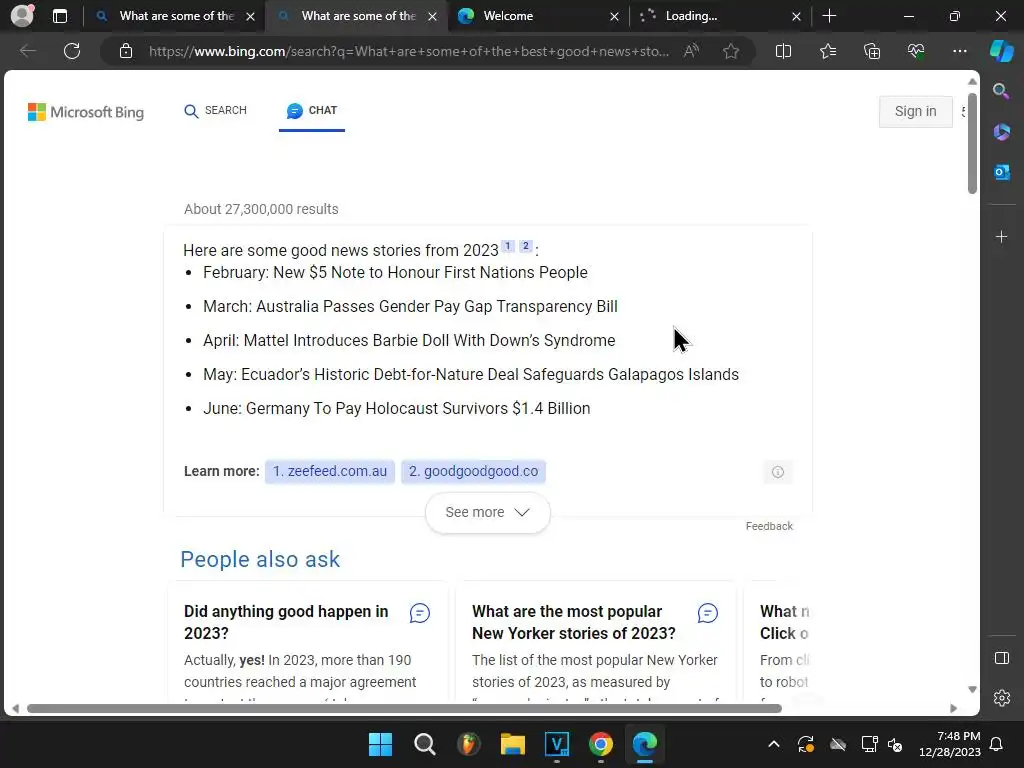The image size is (1024, 768).
Task: Open sidebar settings gear icon
Action: [1001, 698]
